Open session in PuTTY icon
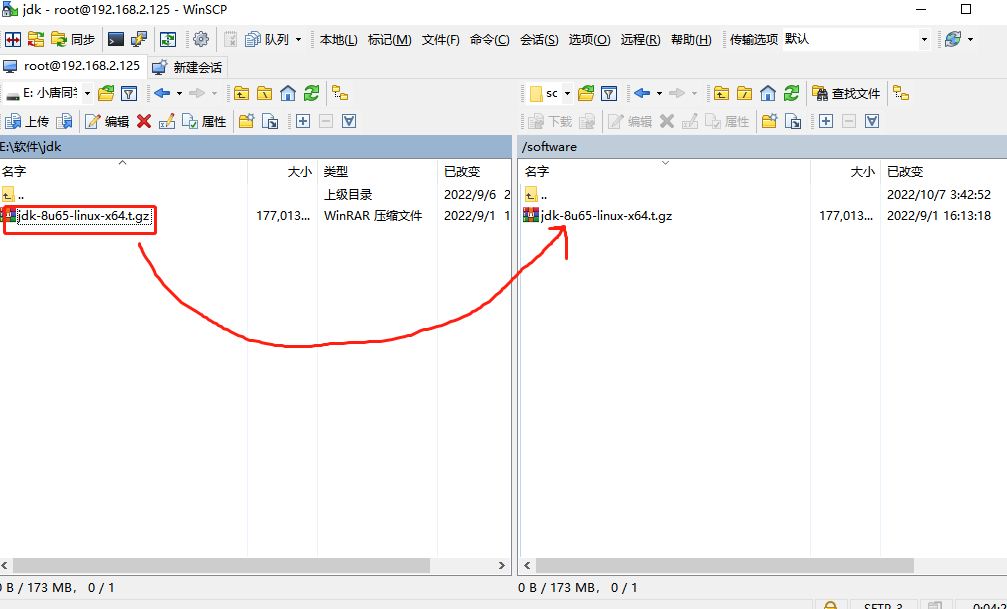The width and height of the screenshot is (1007, 609). [x=139, y=40]
